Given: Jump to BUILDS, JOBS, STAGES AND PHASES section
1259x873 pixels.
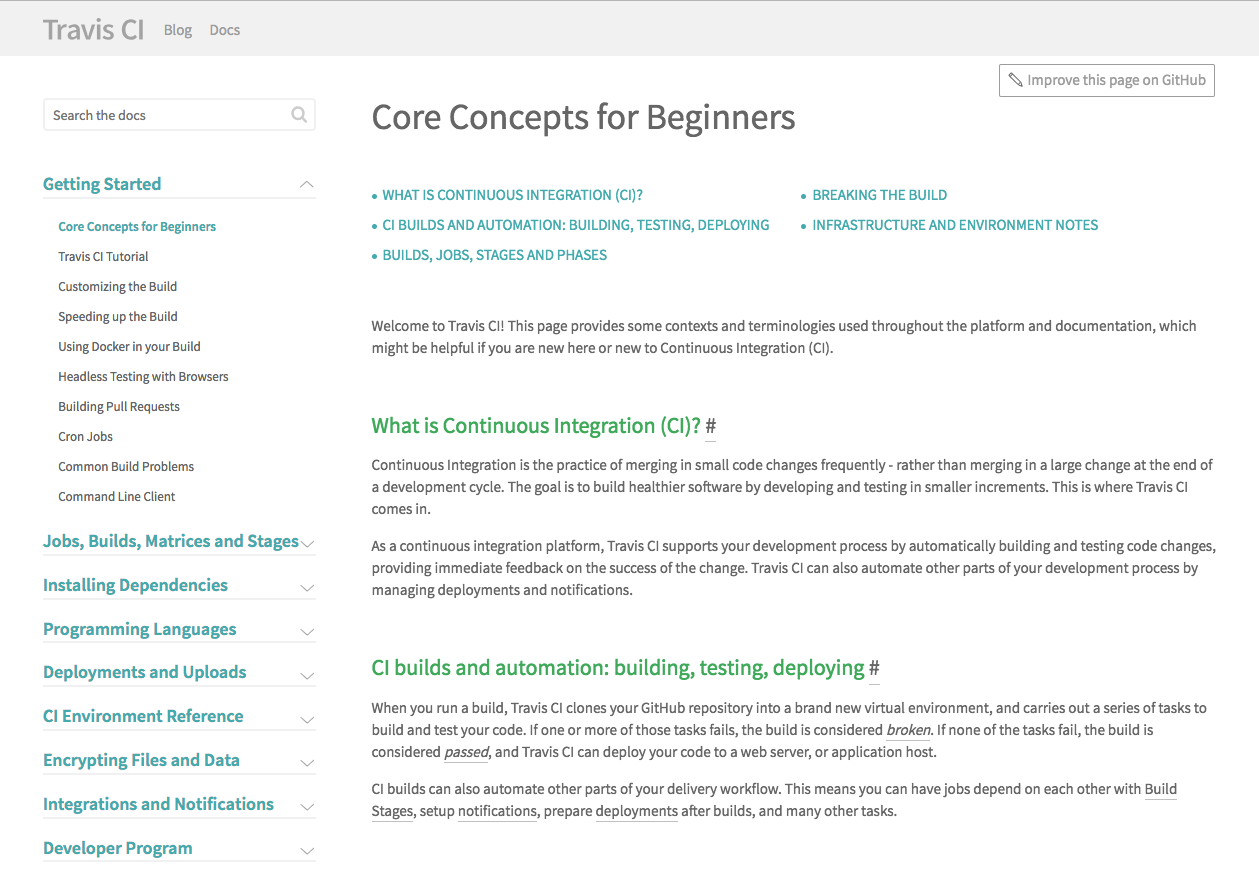Looking at the screenshot, I should (495, 255).
